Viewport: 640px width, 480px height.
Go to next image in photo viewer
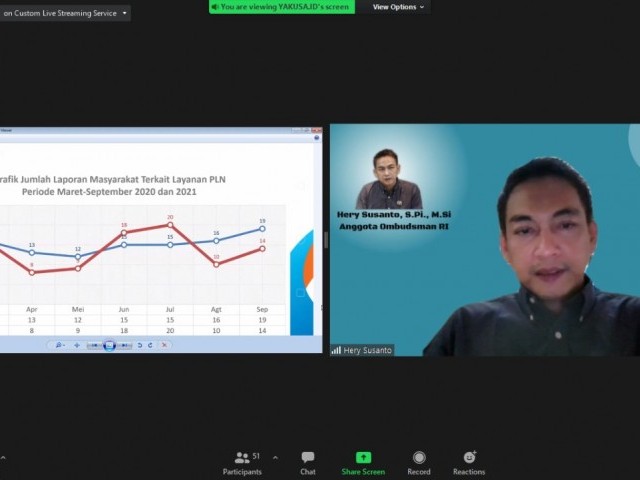124,345
